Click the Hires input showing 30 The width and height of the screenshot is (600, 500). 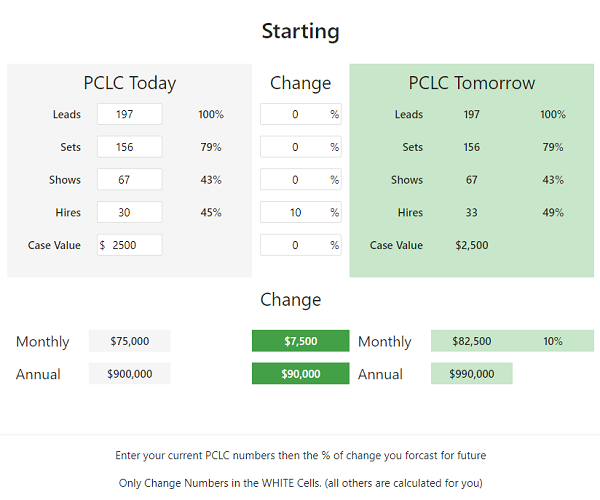[x=129, y=213]
